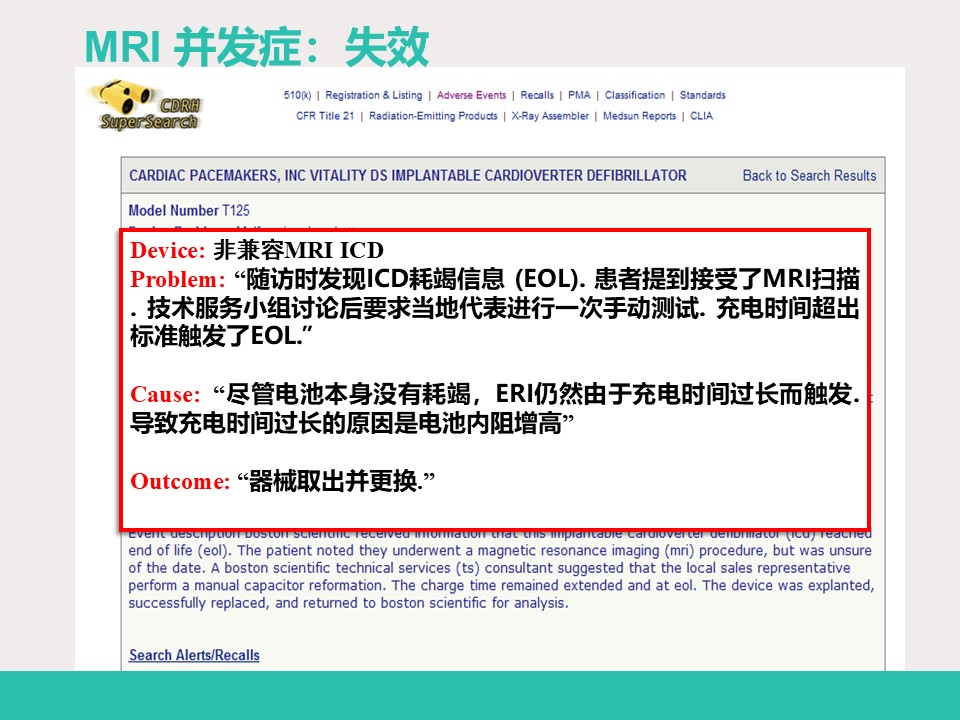Click the slide title 'MRI 并发症：失效'
Screen dimensions: 960x720
(x=256, y=47)
